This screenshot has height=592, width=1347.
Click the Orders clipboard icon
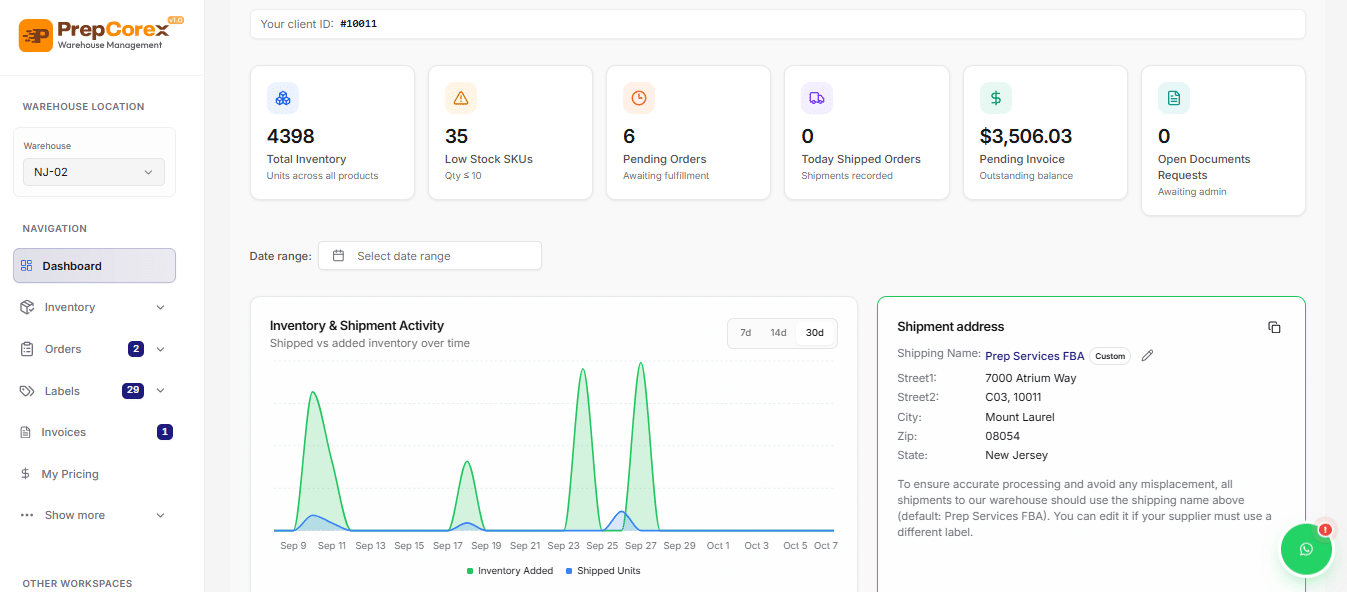pos(27,349)
